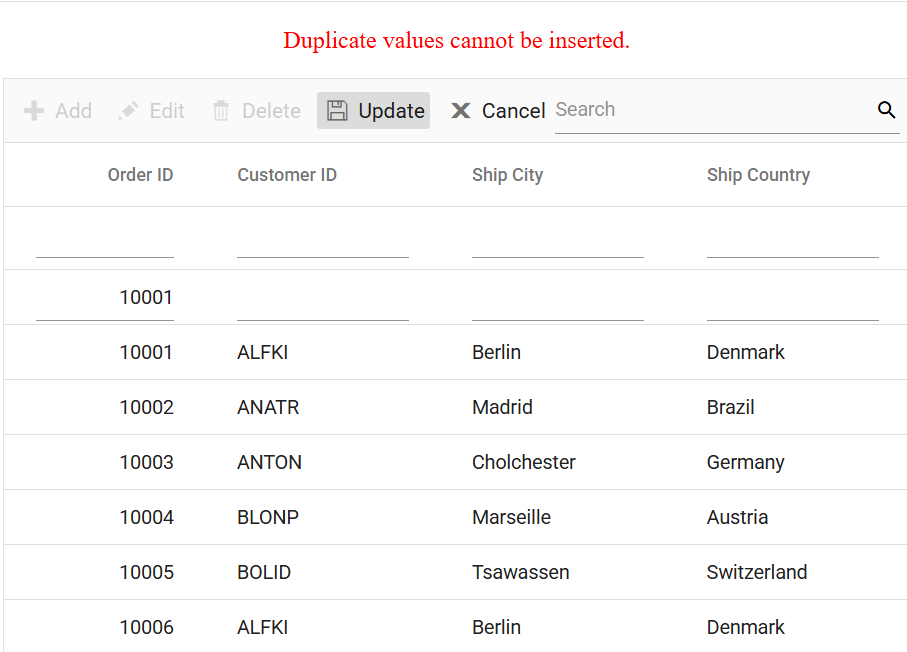
Task: Click the Edit pencil icon
Action: pos(128,110)
